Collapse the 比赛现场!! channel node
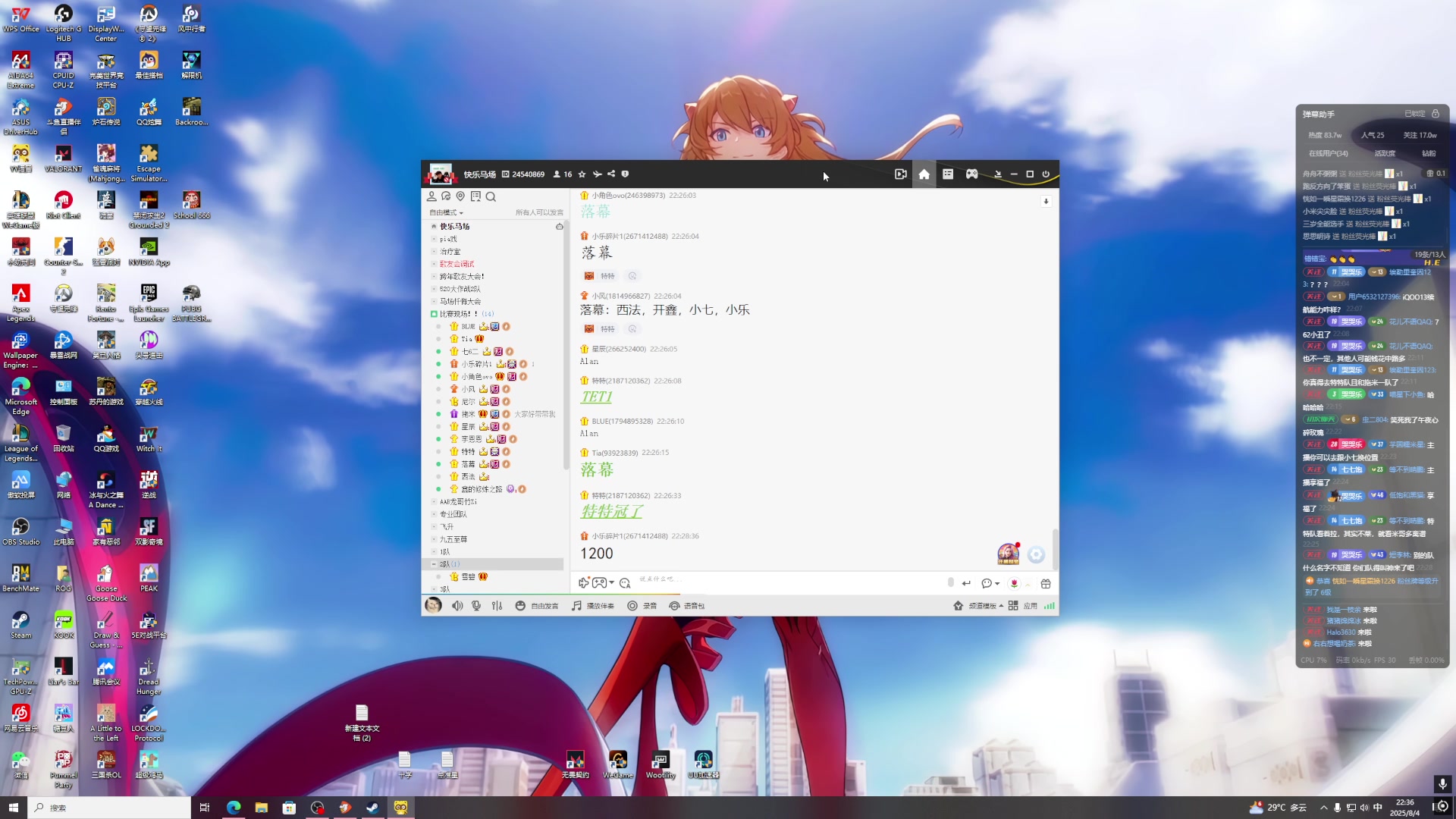The image size is (1456, 819). click(x=434, y=314)
